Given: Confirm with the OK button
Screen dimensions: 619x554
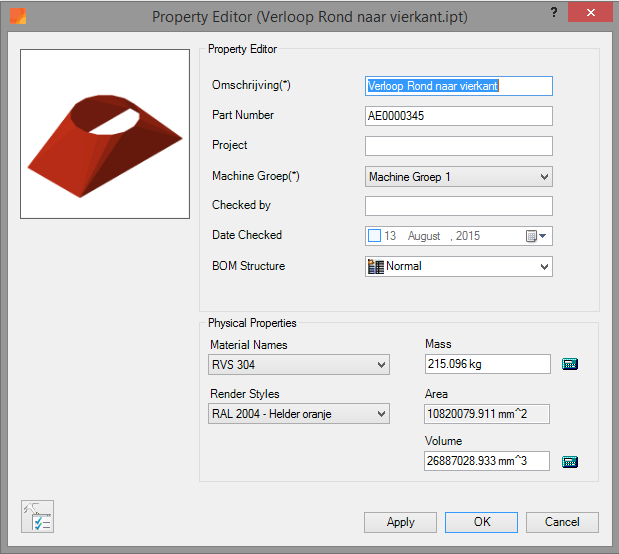Looking at the screenshot, I should pyautogui.click(x=481, y=522).
